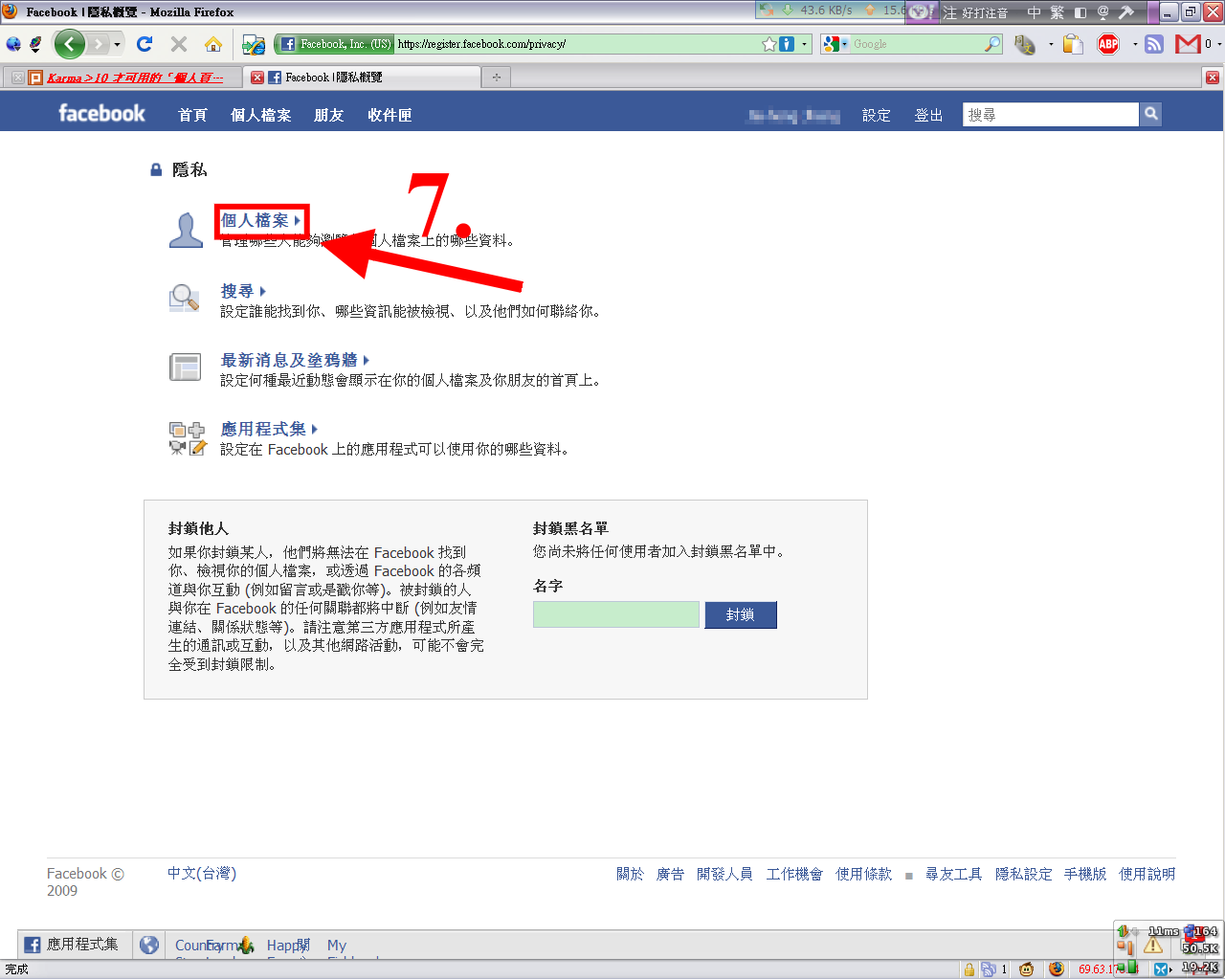The image size is (1225, 980).
Task: Open the Facebook site identity button
Action: point(336,44)
